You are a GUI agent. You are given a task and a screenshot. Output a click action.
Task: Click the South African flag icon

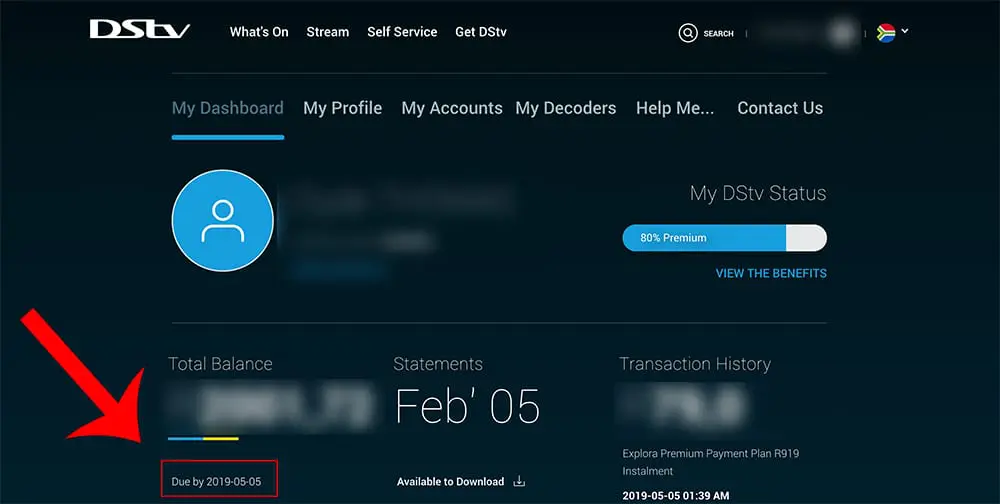coord(886,33)
